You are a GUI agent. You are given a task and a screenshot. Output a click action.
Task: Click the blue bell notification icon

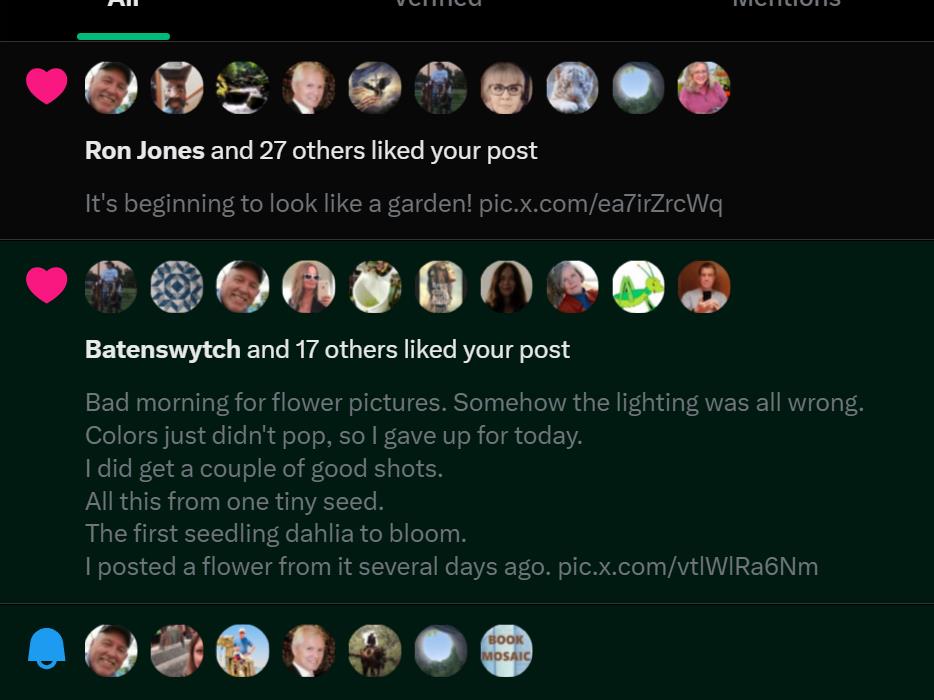[x=46, y=649]
